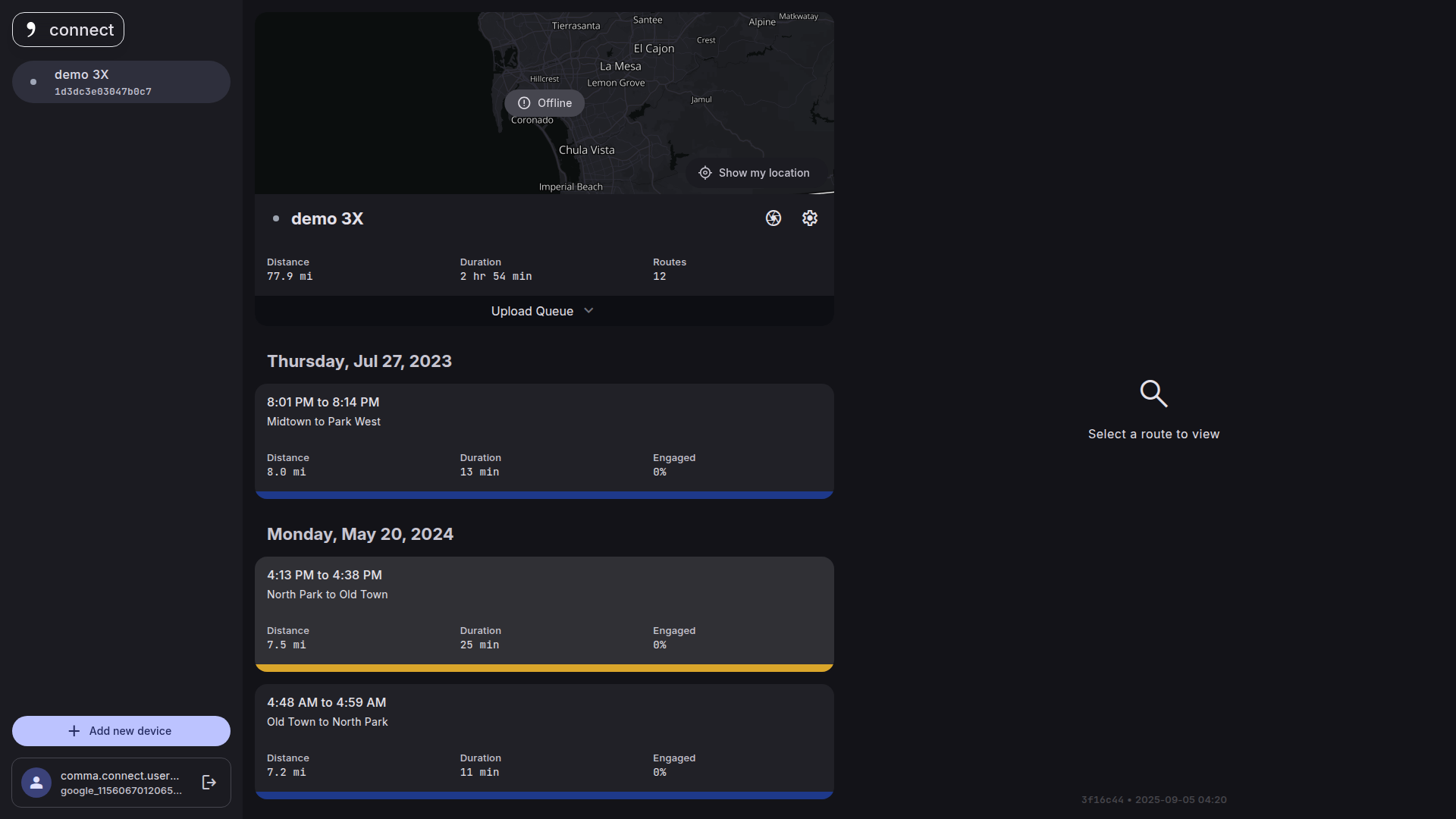The width and height of the screenshot is (1456, 819).
Task: Expand the Upload Queue chevron
Action: pyautogui.click(x=588, y=311)
